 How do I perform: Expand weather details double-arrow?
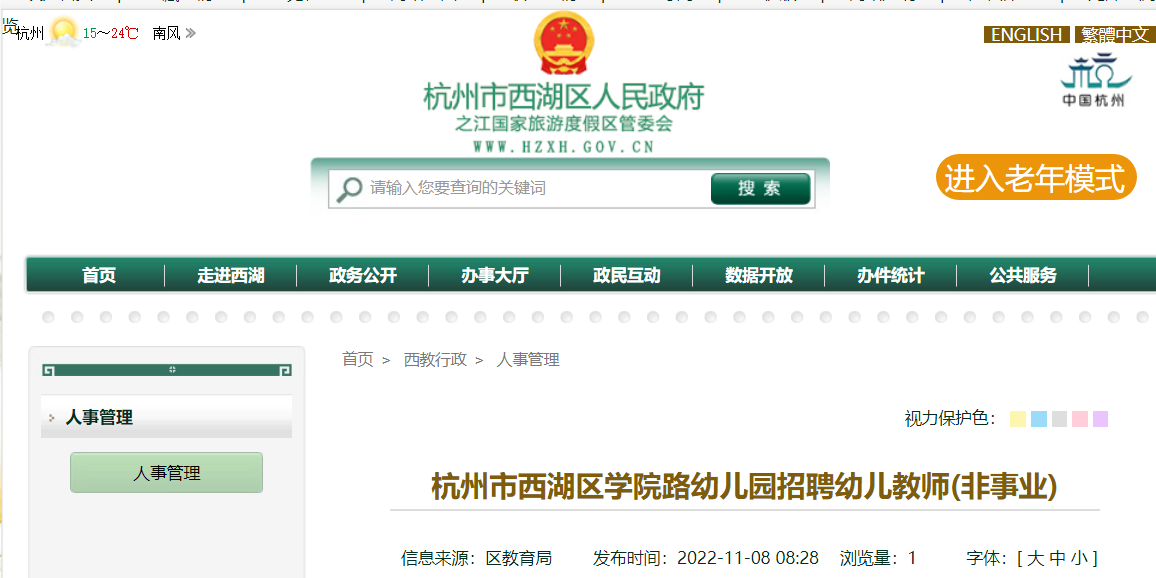coord(190,33)
